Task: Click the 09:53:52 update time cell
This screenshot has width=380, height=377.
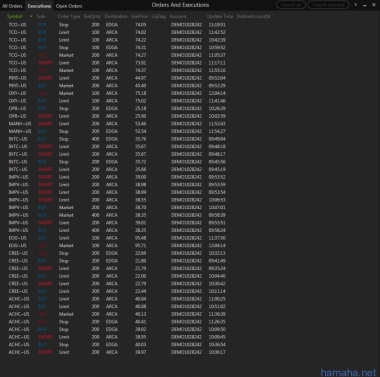Action: click(217, 177)
